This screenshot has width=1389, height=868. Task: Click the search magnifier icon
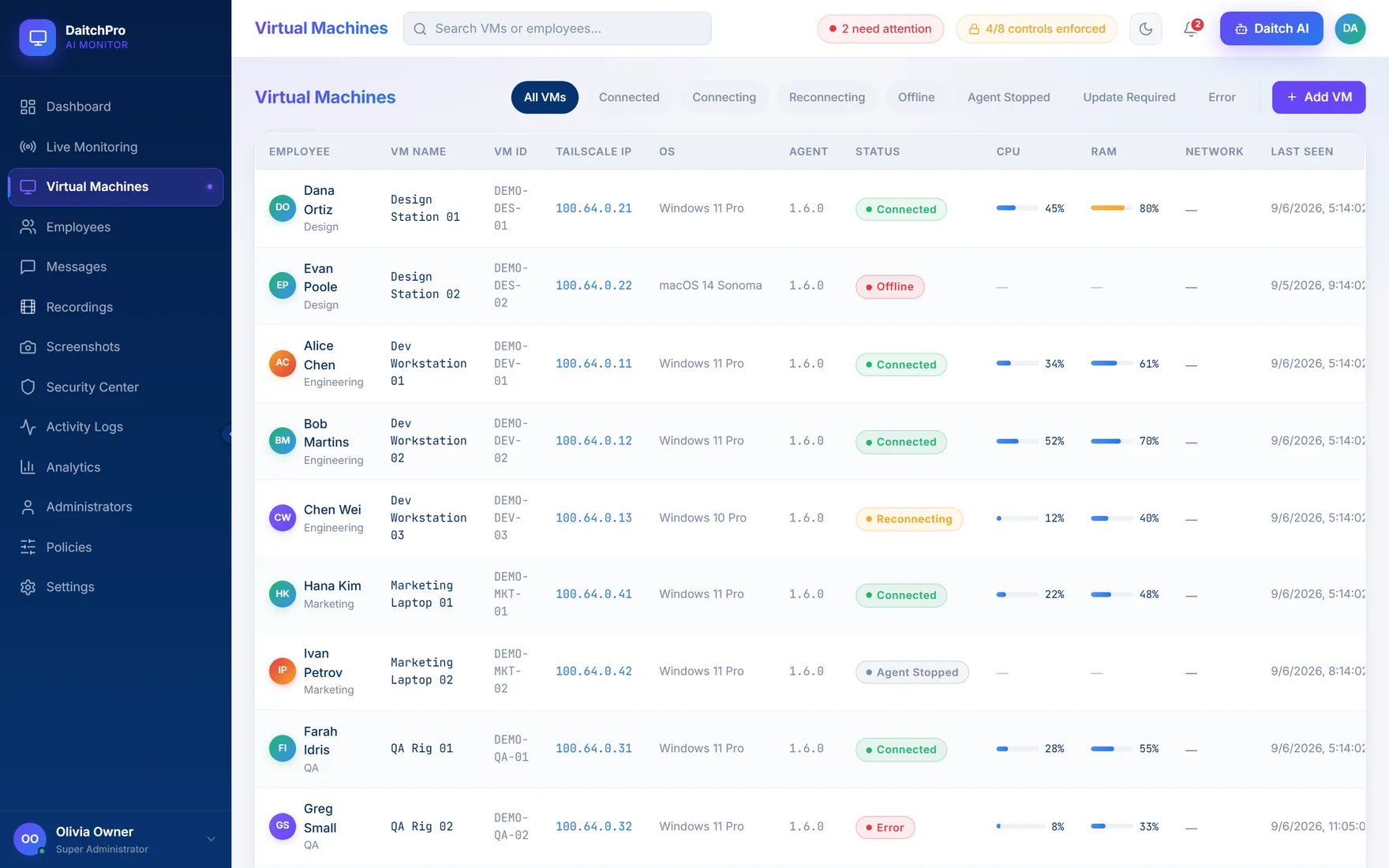[420, 28]
